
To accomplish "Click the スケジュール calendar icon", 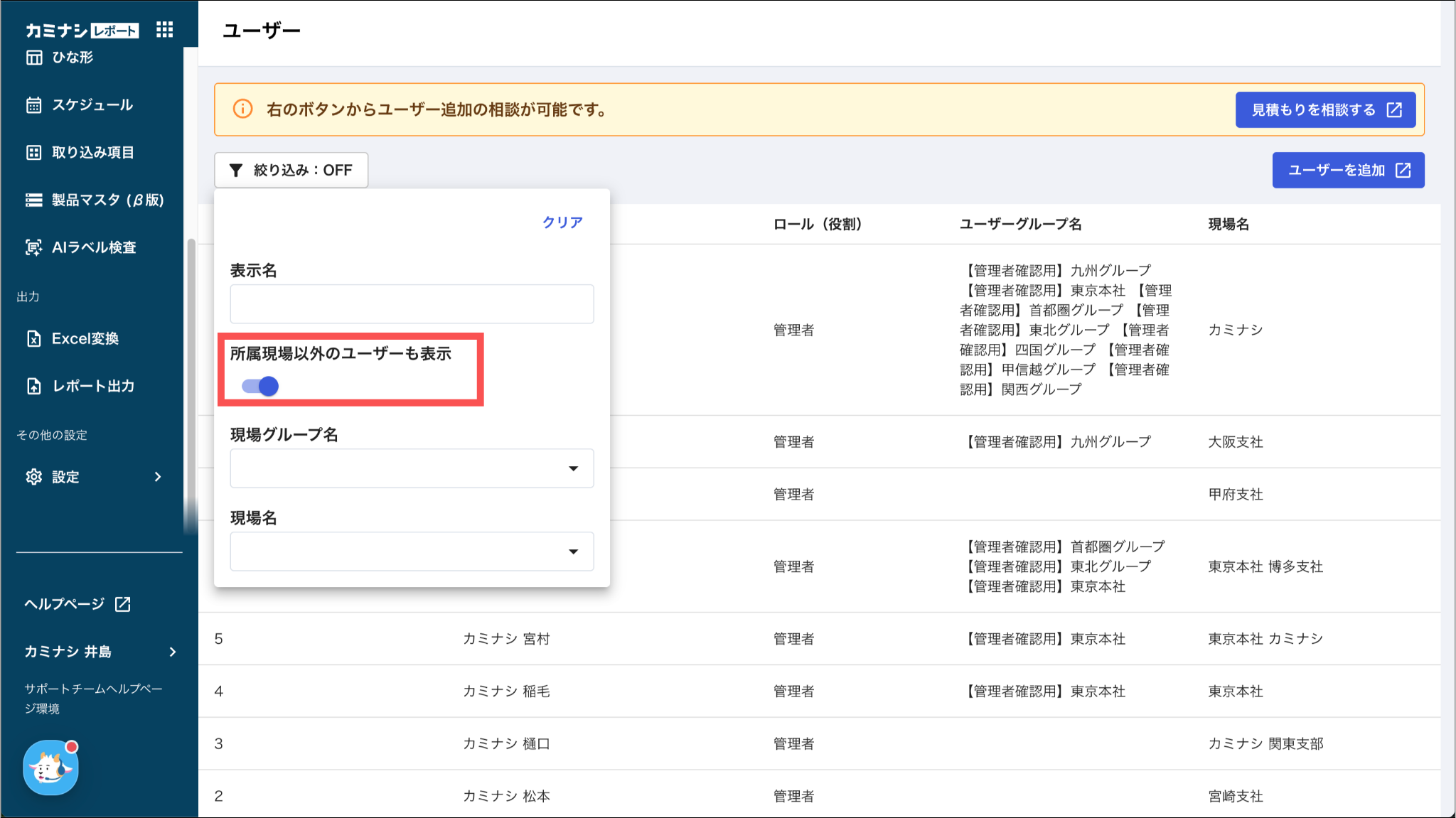I will [34, 105].
